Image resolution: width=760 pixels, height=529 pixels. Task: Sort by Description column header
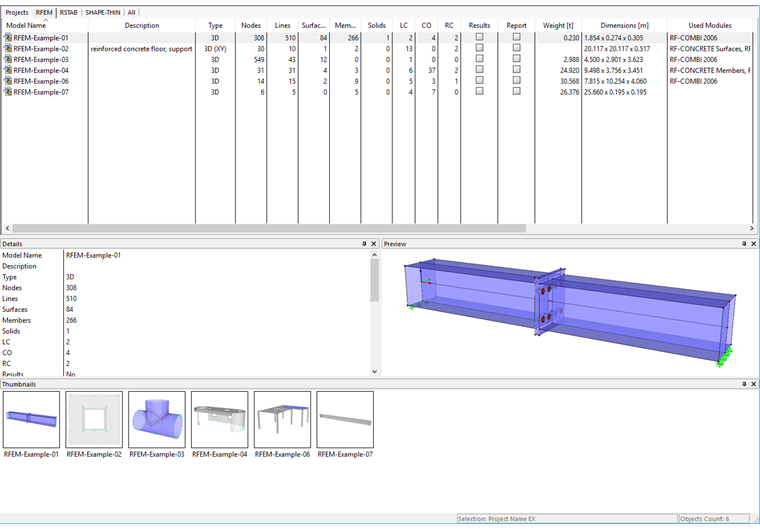tap(142, 25)
